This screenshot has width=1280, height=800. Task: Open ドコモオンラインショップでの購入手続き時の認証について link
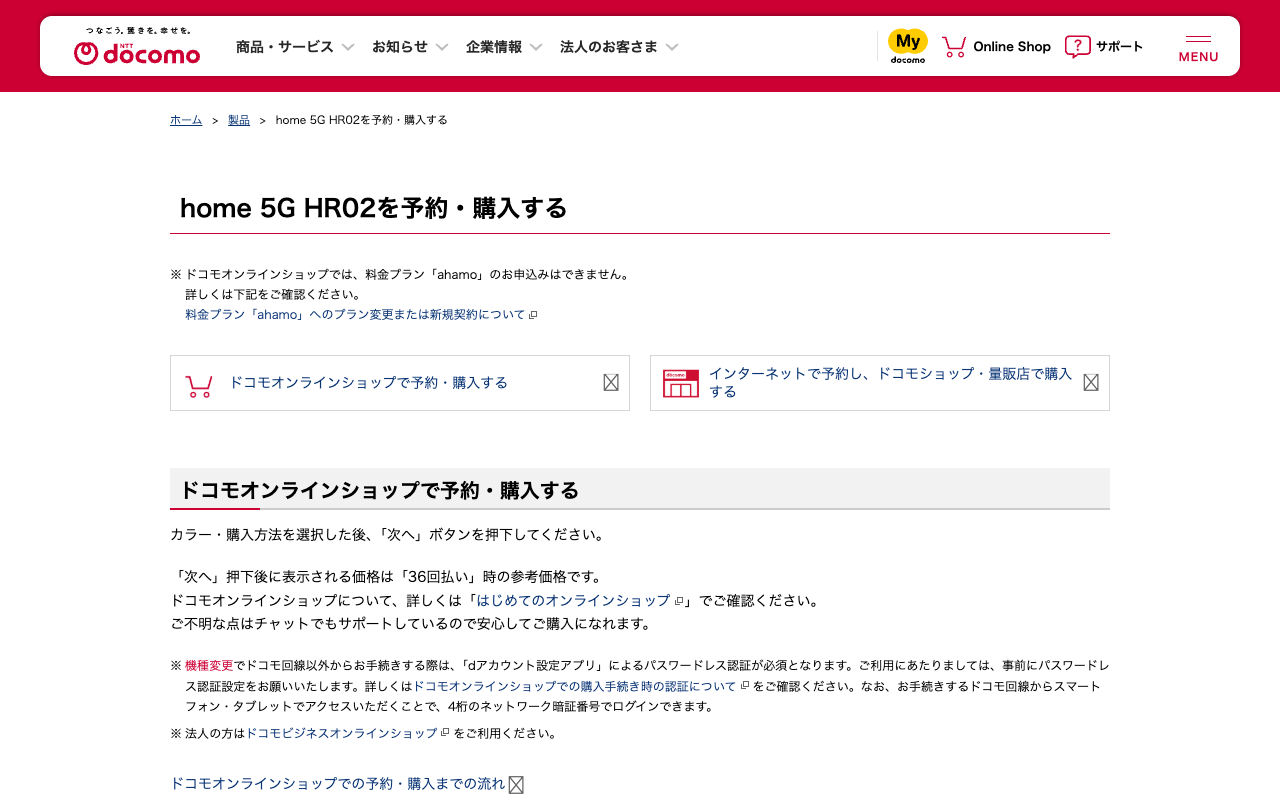[575, 686]
